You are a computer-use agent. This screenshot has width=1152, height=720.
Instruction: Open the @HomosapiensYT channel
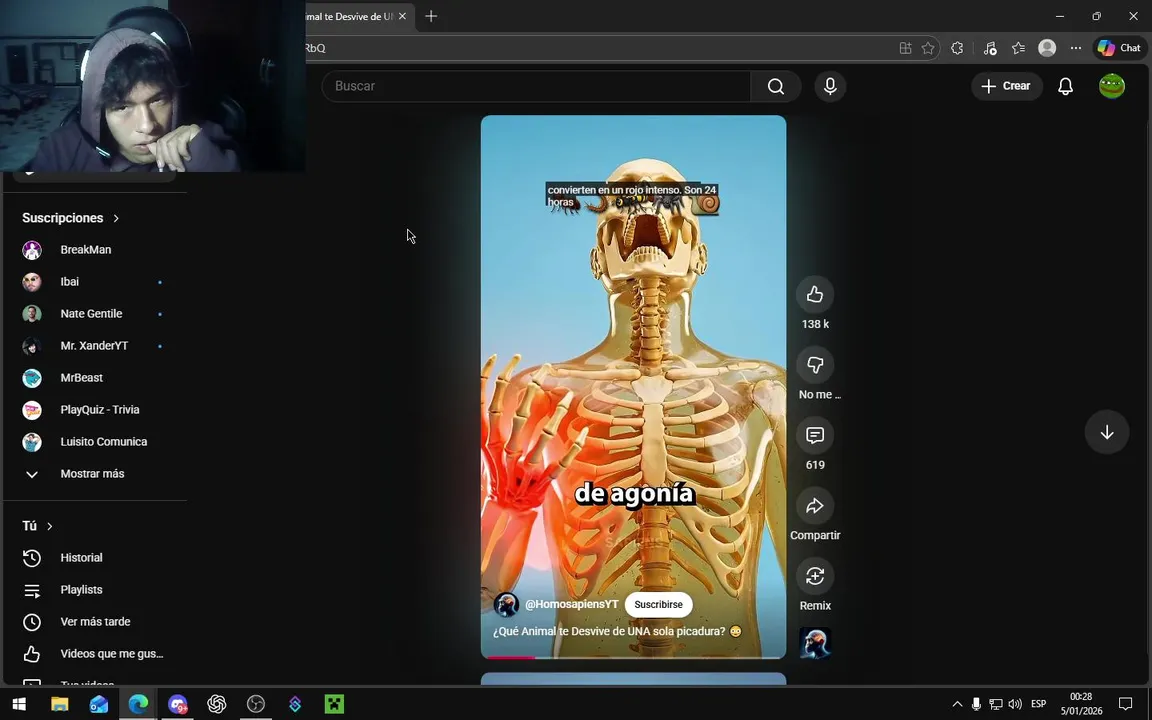572,604
